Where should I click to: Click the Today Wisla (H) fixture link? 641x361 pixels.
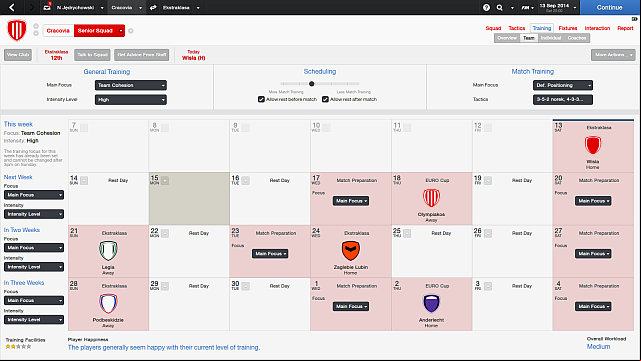[x=193, y=55]
